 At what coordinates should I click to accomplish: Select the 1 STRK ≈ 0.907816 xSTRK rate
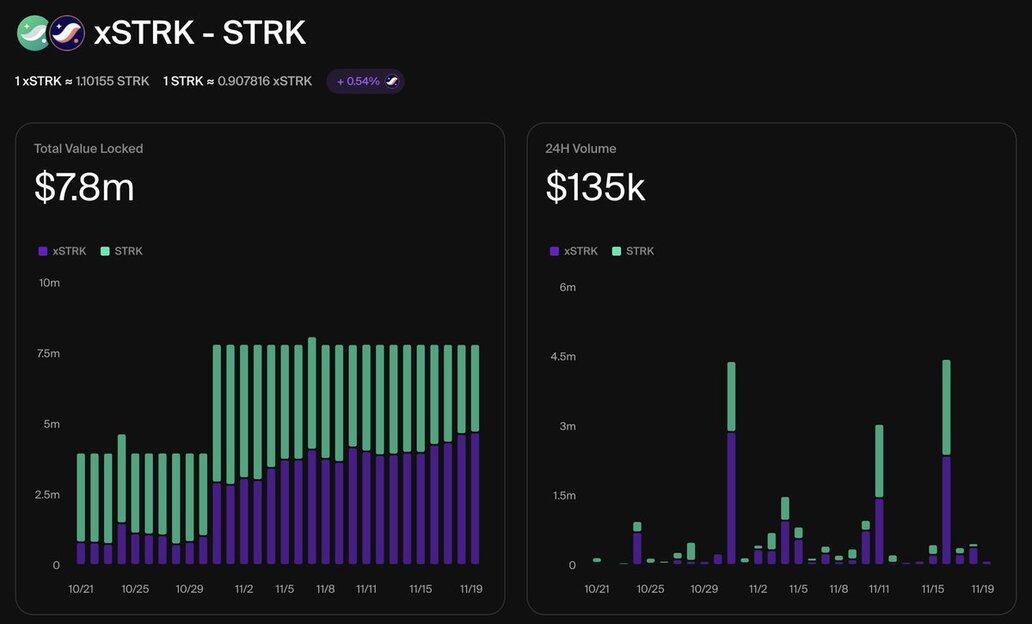pyautogui.click(x=237, y=81)
